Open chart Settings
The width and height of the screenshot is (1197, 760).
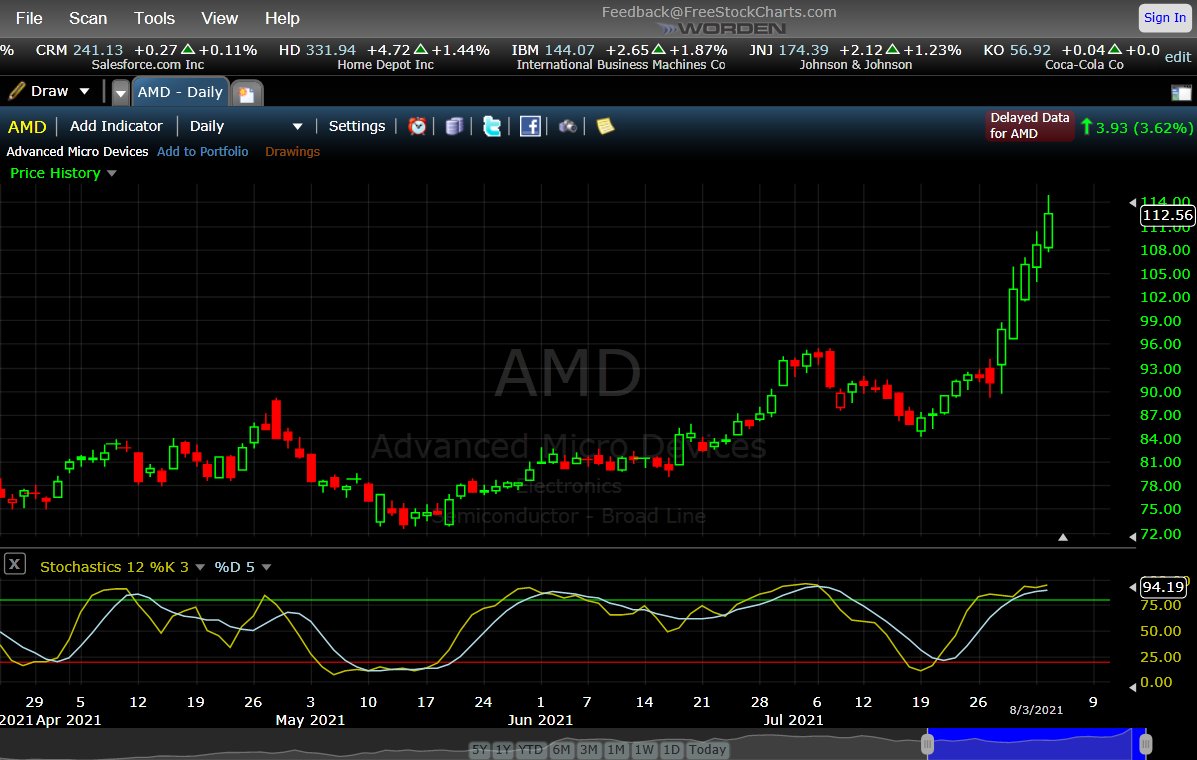[x=357, y=126]
